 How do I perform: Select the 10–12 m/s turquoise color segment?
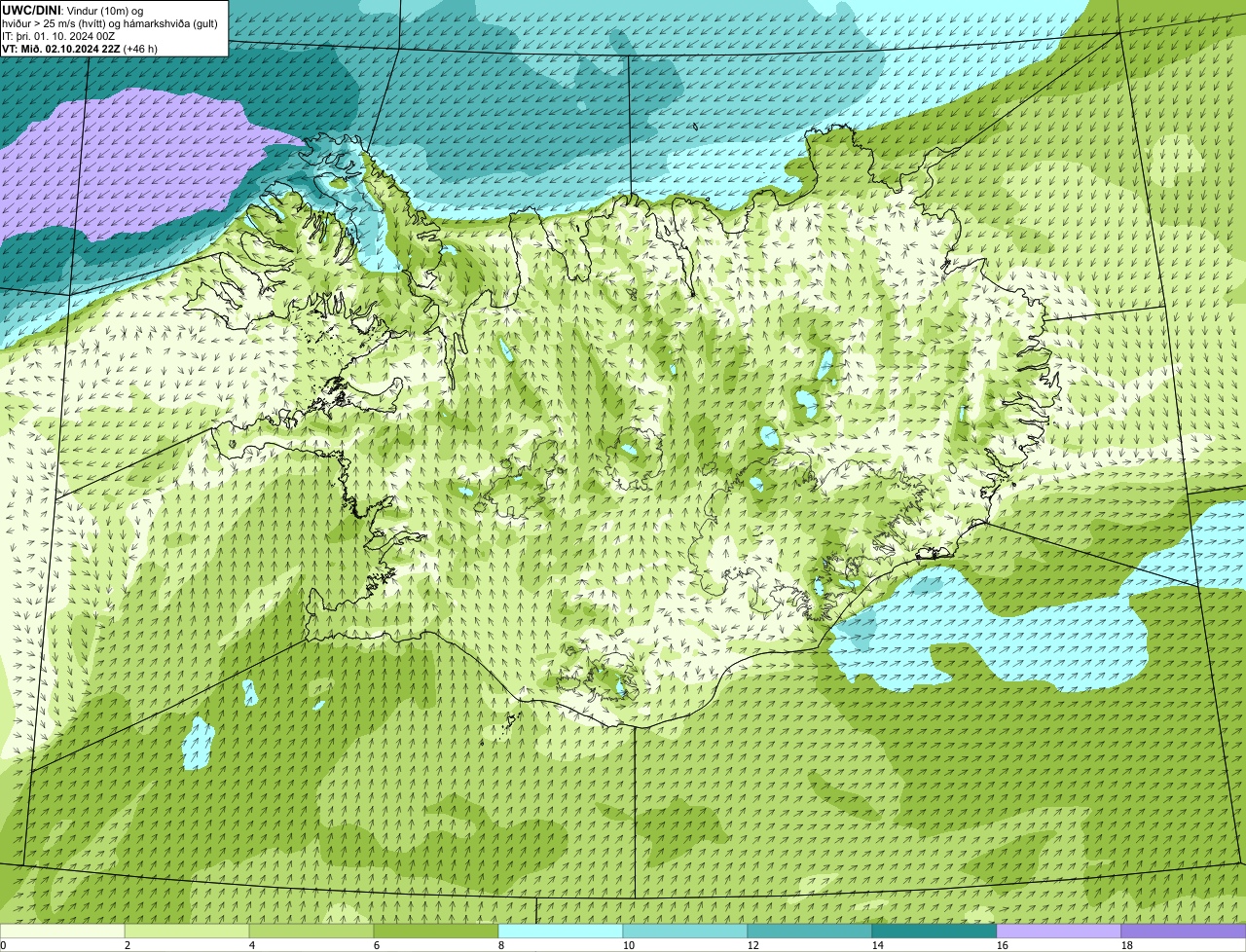coord(685,931)
